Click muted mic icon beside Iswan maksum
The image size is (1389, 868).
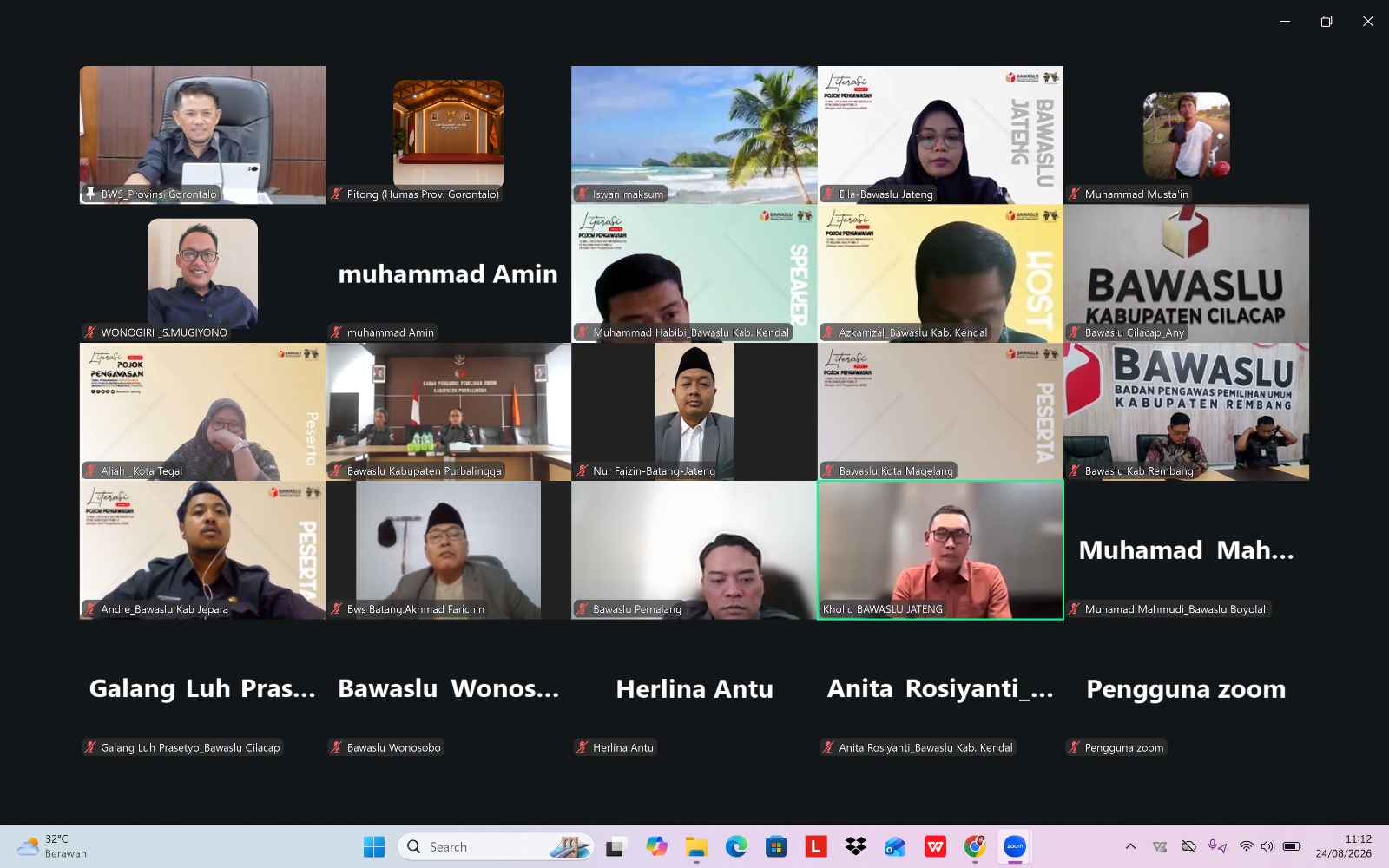pyautogui.click(x=583, y=194)
